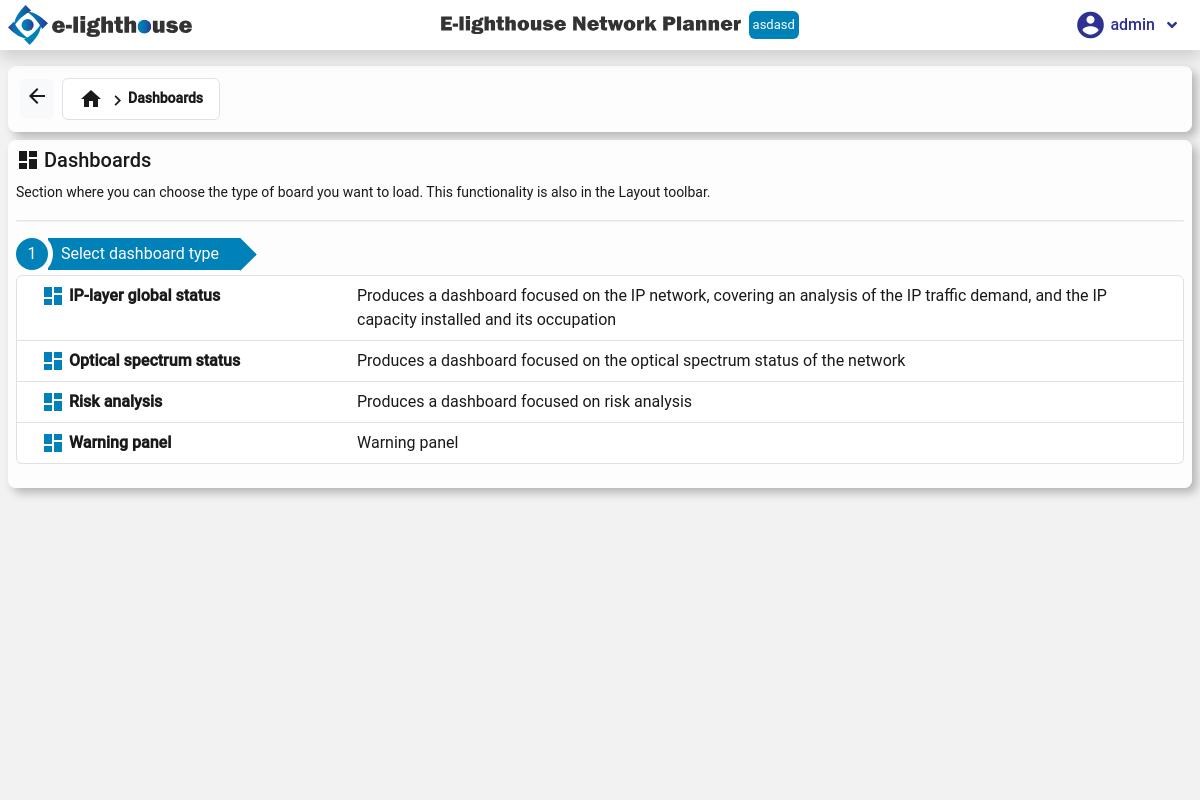Click the home icon in breadcrumb
1200x800 pixels.
91,99
